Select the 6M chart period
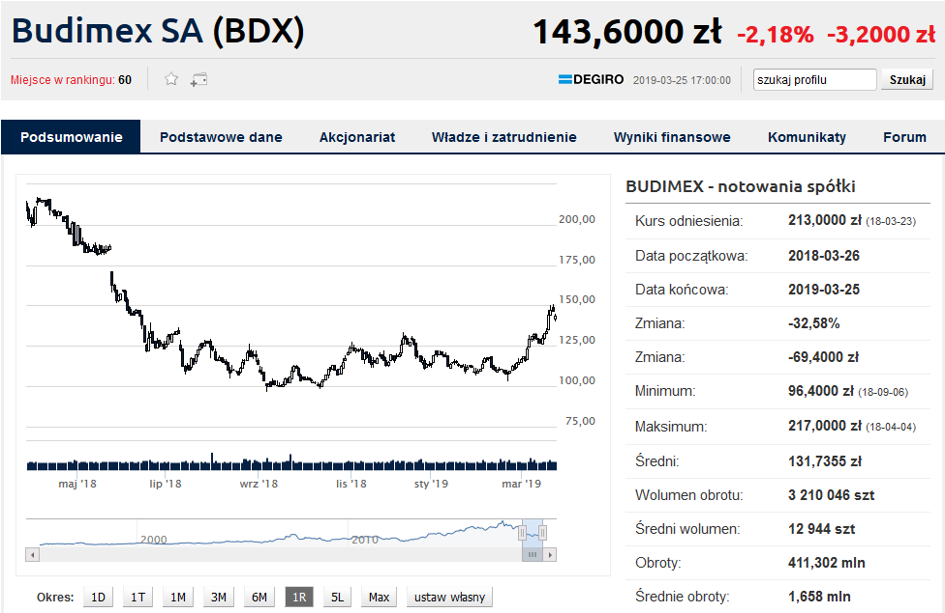945x613 pixels. pos(259,597)
